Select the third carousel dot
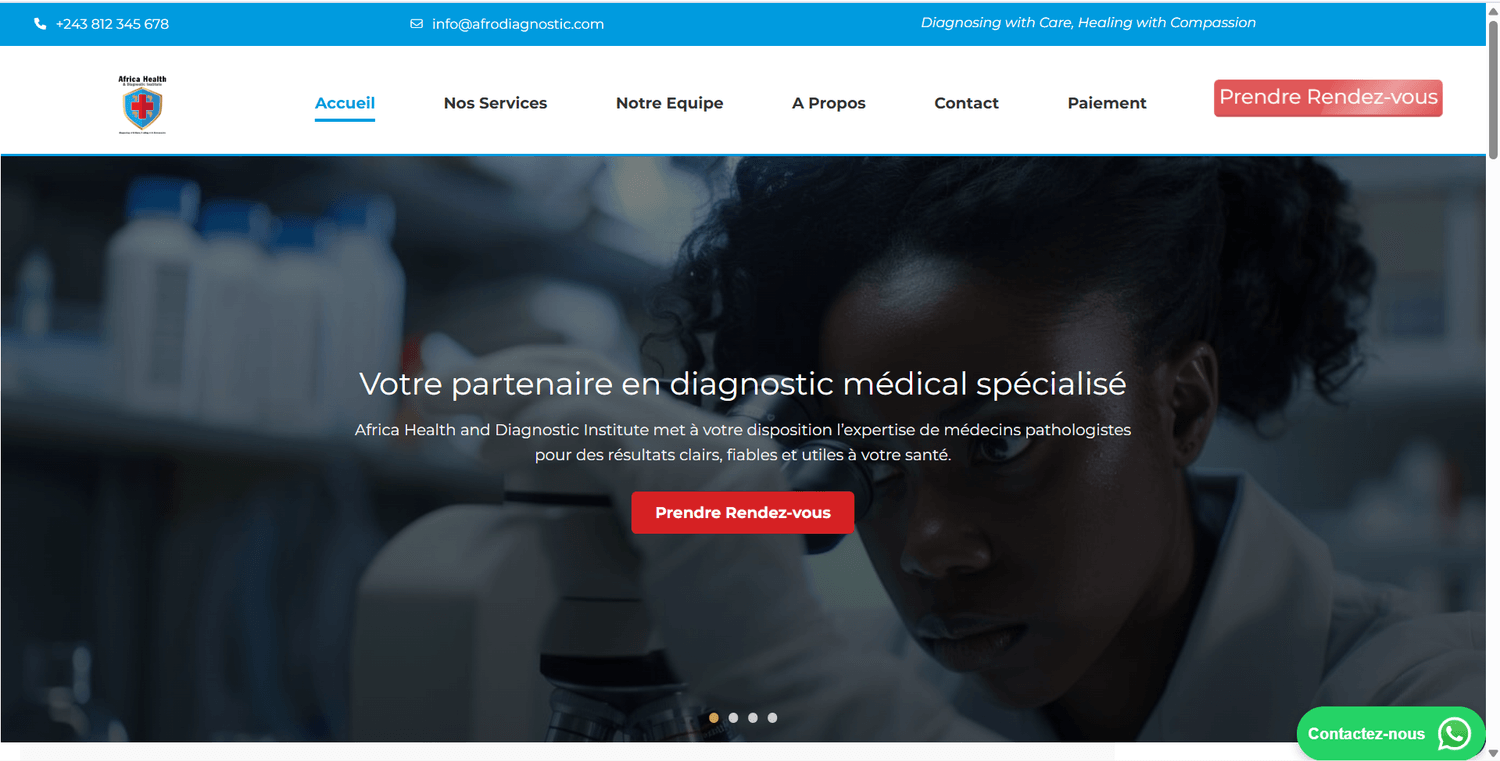This screenshot has width=1500, height=761. click(x=753, y=717)
